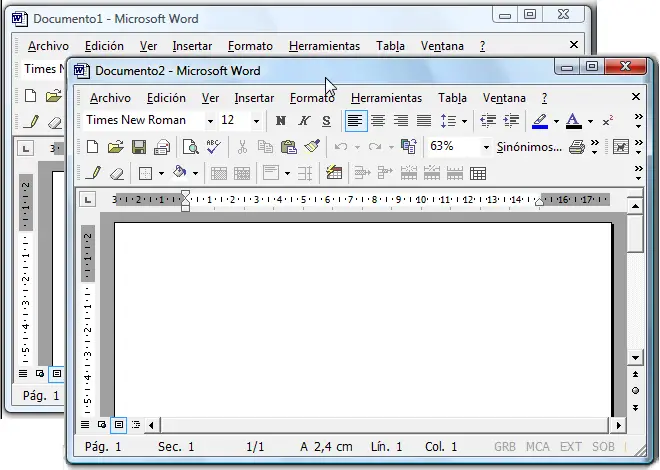Open font size 12 dropdown
Viewport: 660px width, 470px height.
pyautogui.click(x=256, y=122)
